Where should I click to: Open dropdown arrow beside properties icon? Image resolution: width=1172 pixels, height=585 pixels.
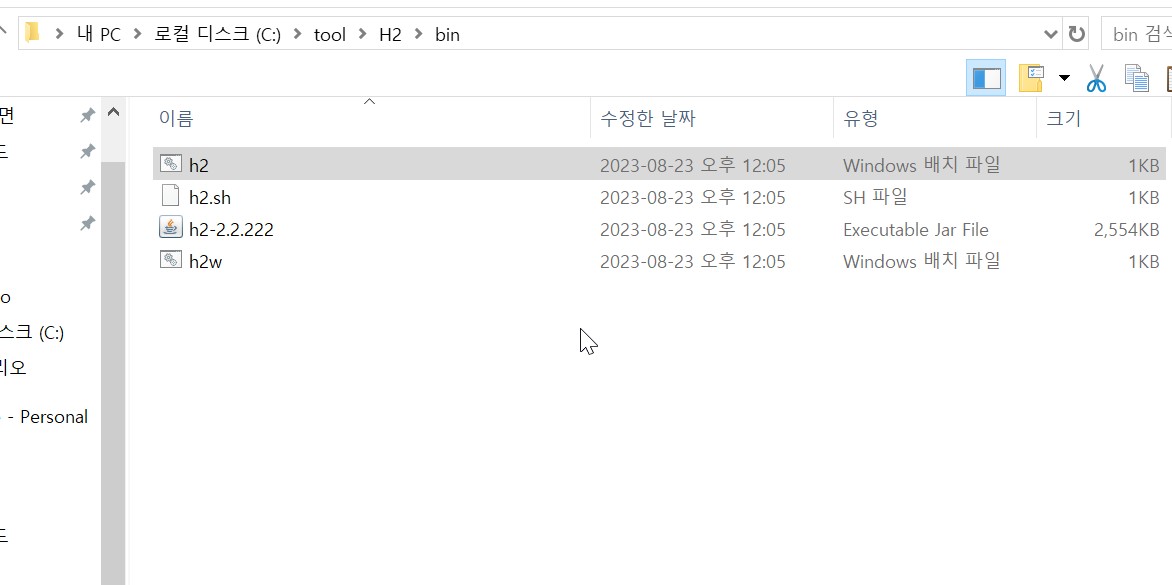click(1064, 78)
